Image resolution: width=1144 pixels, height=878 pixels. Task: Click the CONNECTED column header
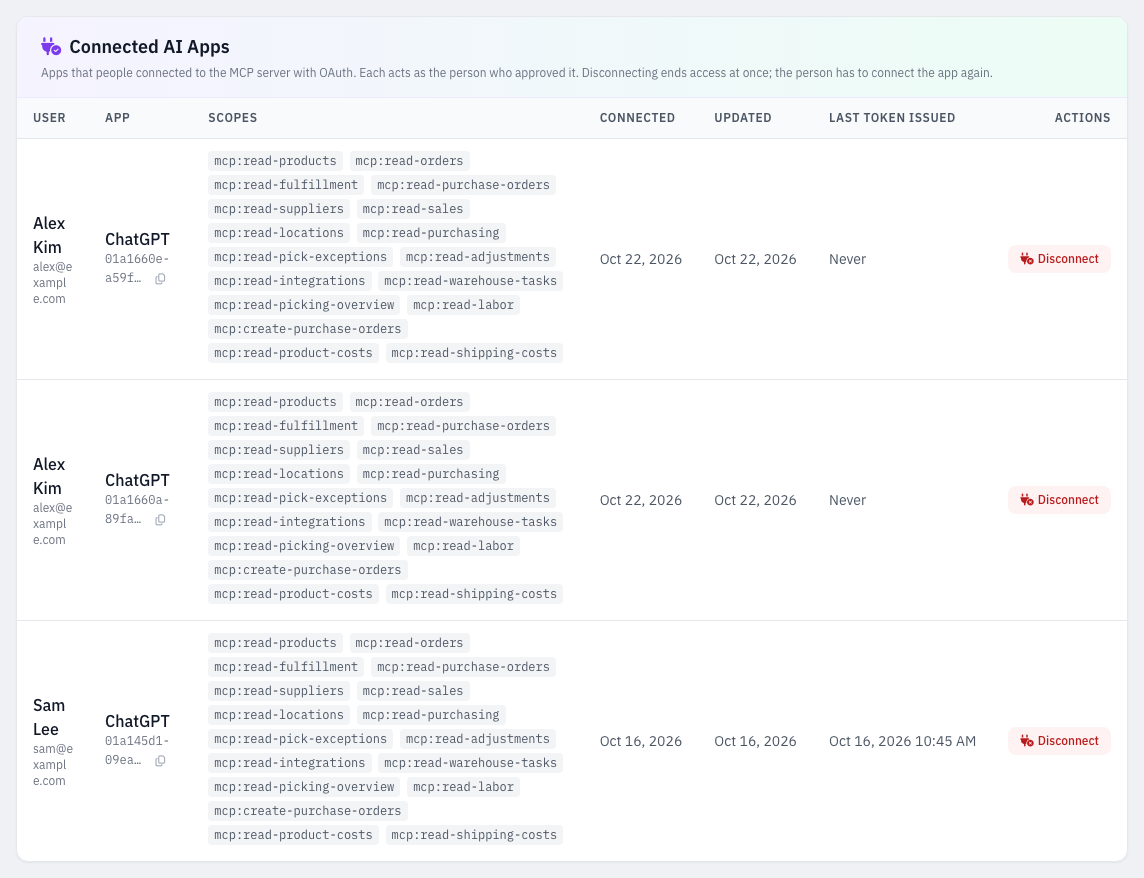[637, 118]
